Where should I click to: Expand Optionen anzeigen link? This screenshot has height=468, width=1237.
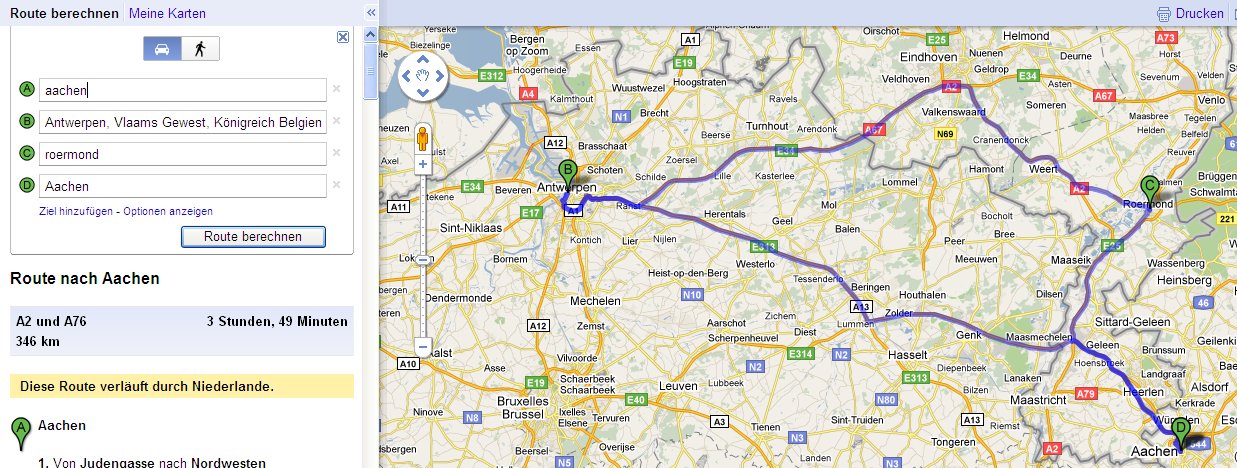tap(168, 211)
